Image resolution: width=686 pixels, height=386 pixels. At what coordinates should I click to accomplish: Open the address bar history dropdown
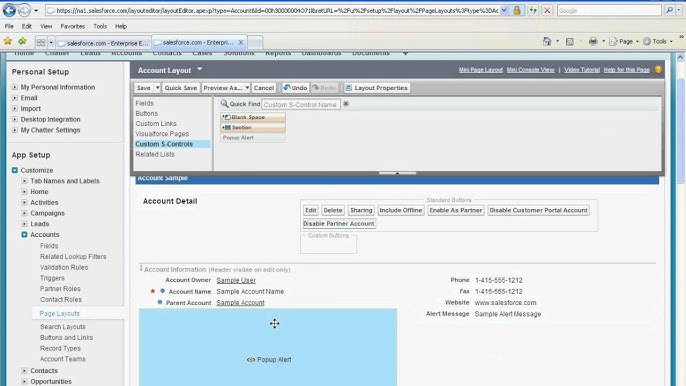click(504, 10)
